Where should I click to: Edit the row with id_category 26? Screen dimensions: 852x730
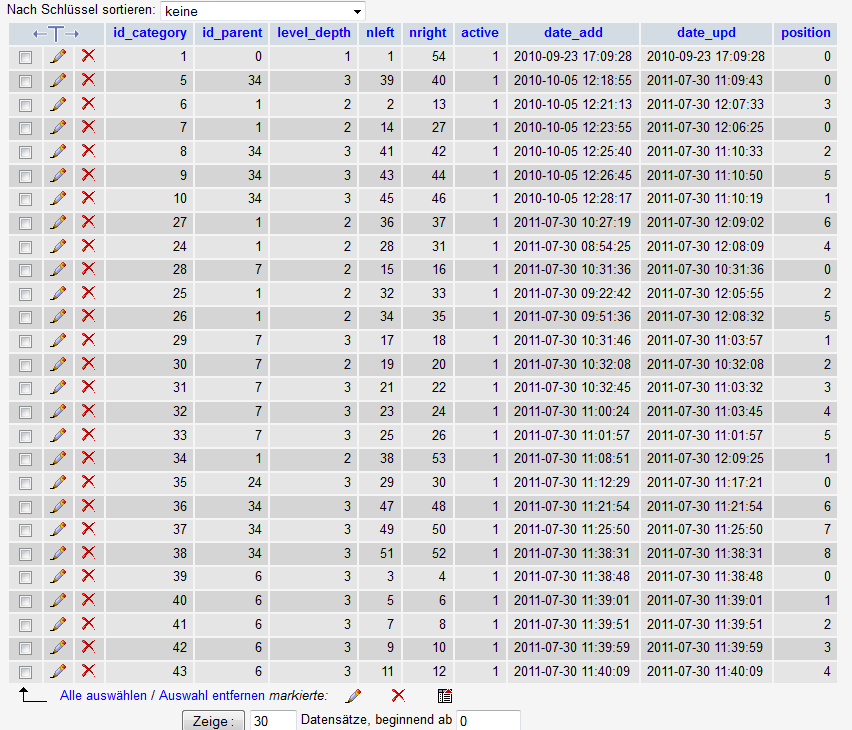pos(58,316)
